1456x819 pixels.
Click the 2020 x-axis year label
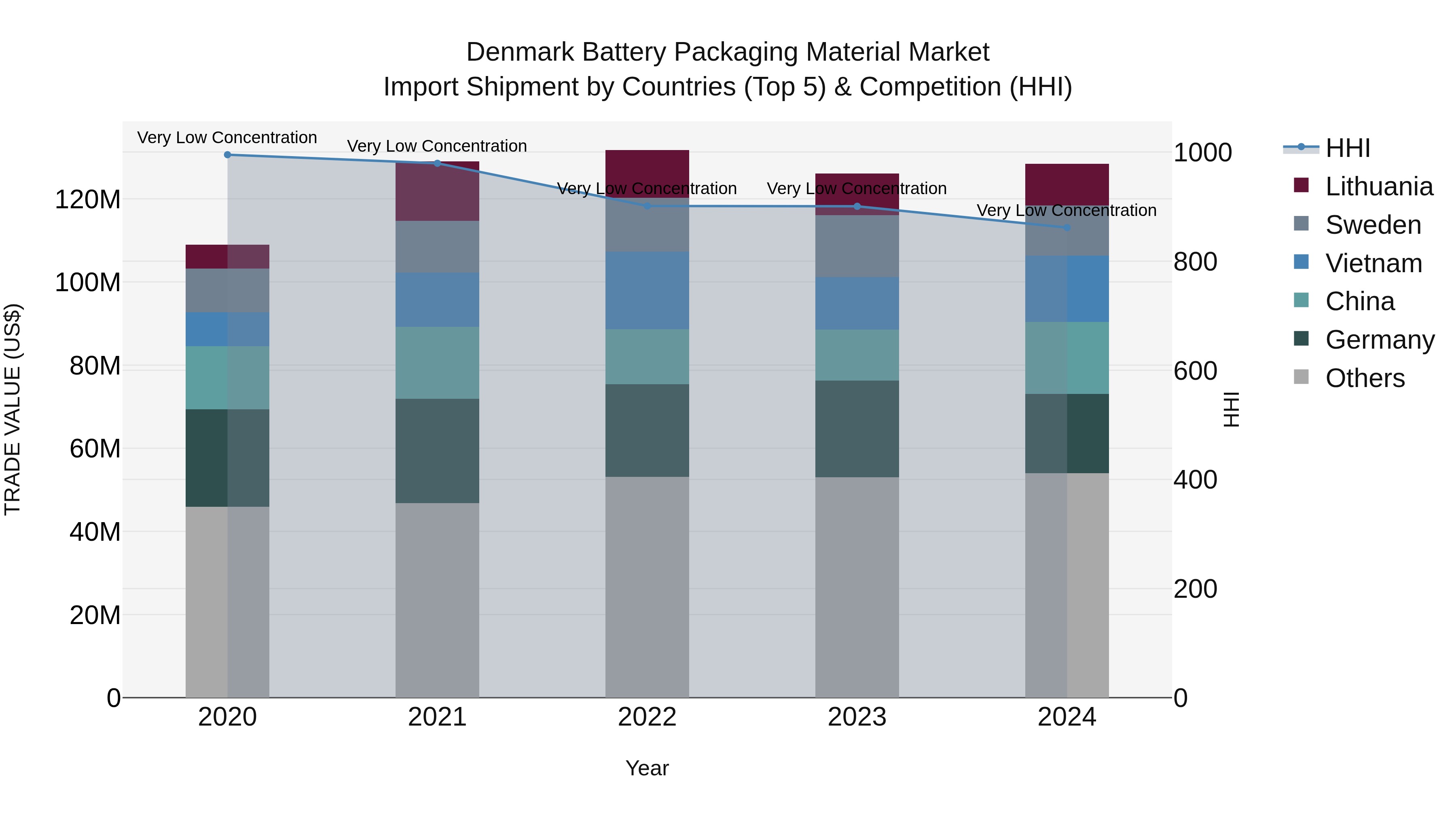227,717
